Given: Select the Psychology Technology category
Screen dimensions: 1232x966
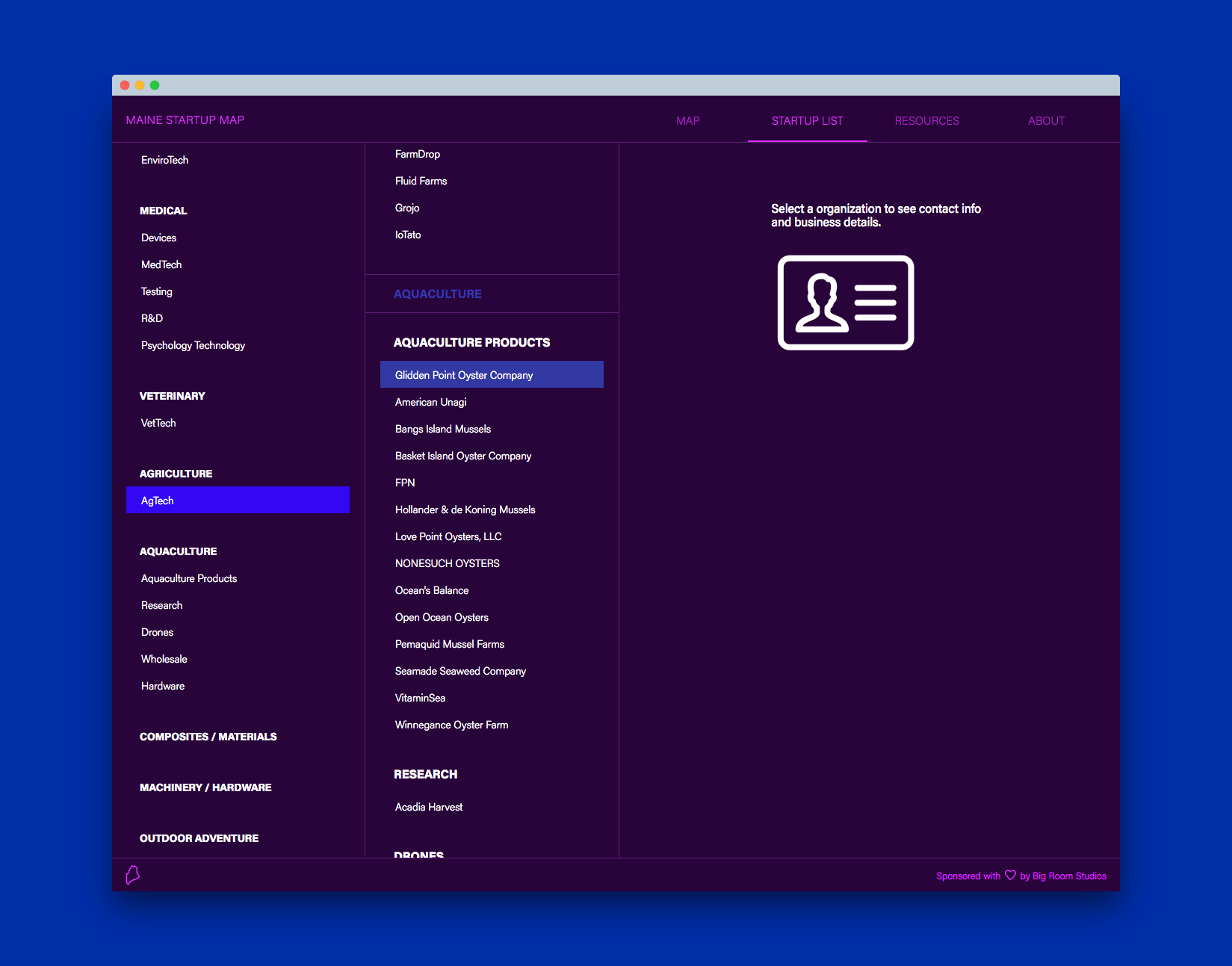Looking at the screenshot, I should (x=193, y=345).
